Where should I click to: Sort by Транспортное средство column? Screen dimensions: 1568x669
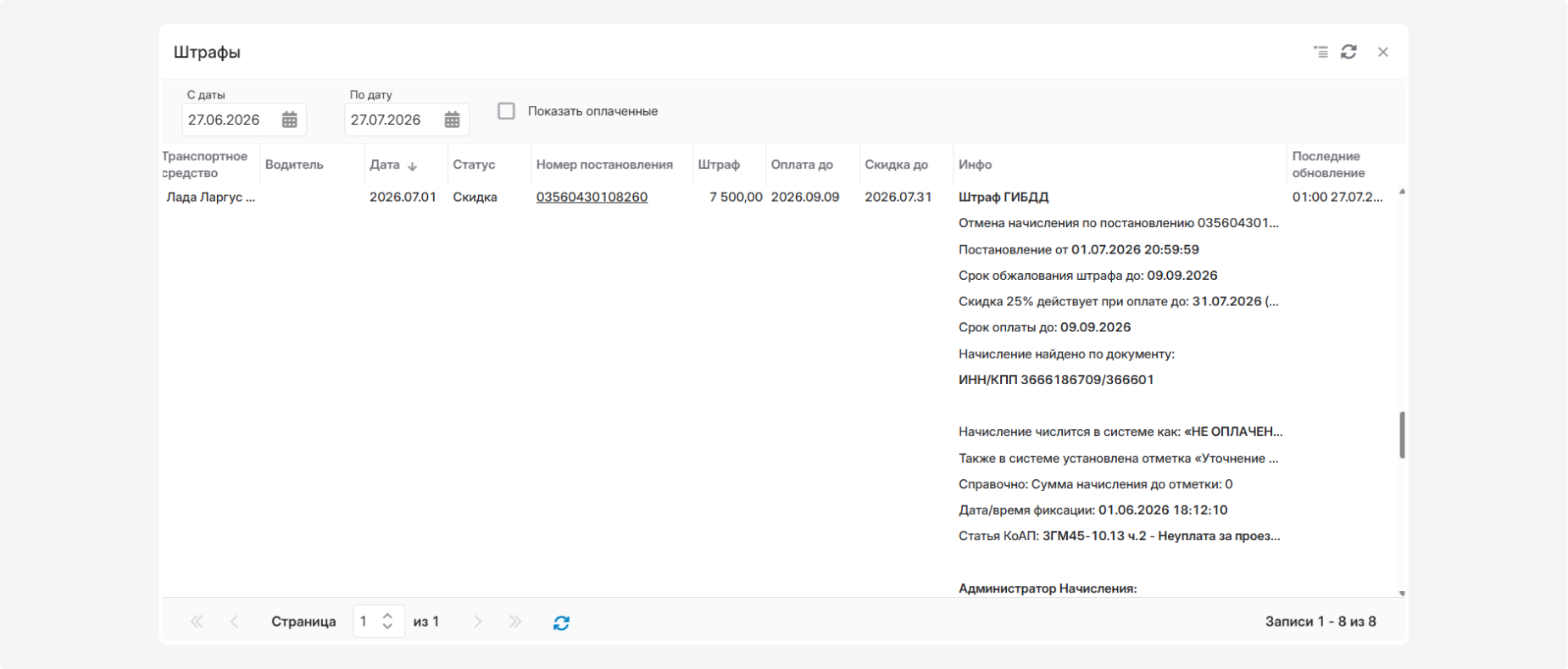point(209,164)
